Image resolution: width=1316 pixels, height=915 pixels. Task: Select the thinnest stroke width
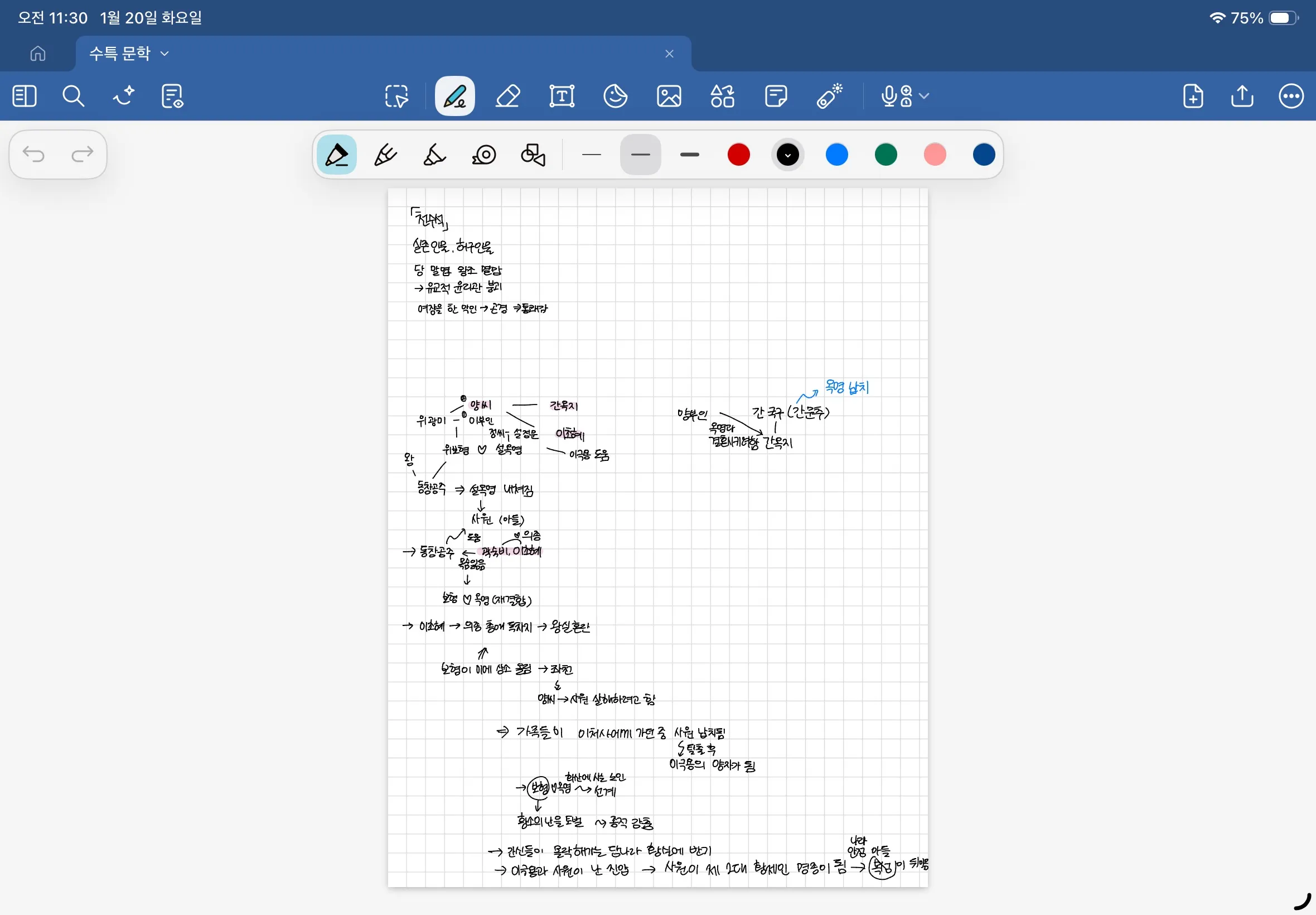point(591,155)
